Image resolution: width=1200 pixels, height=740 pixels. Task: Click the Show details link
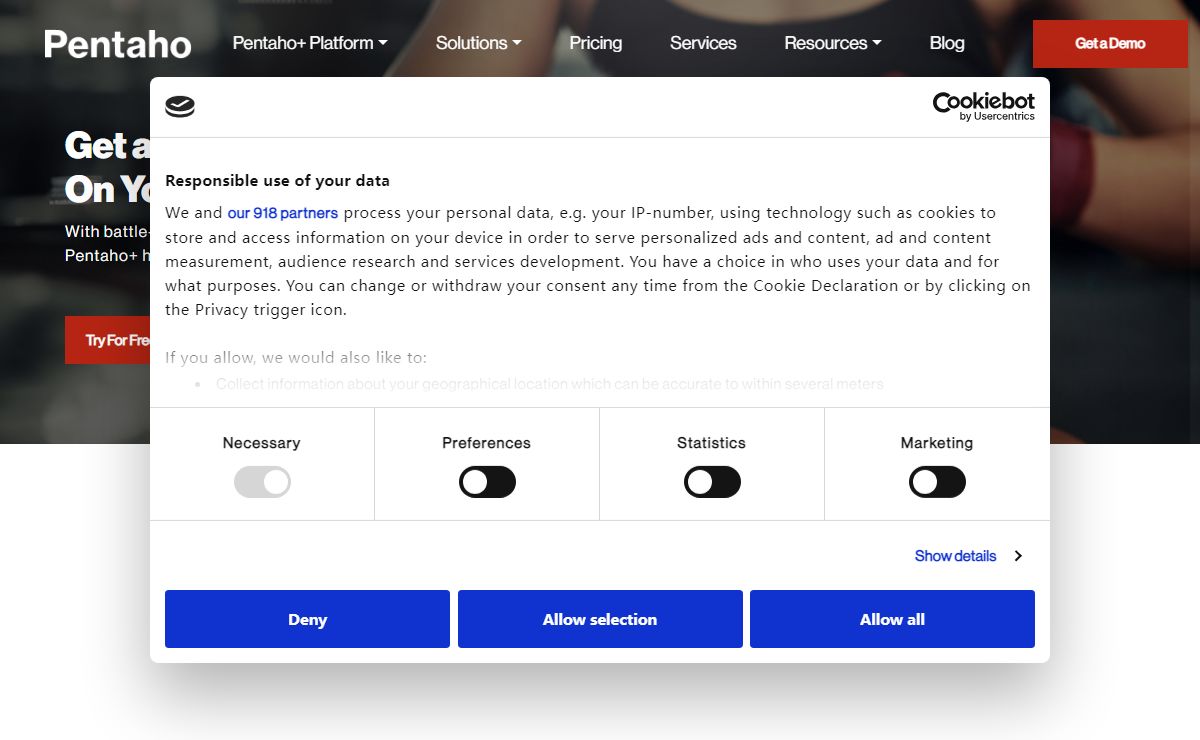[x=955, y=556]
